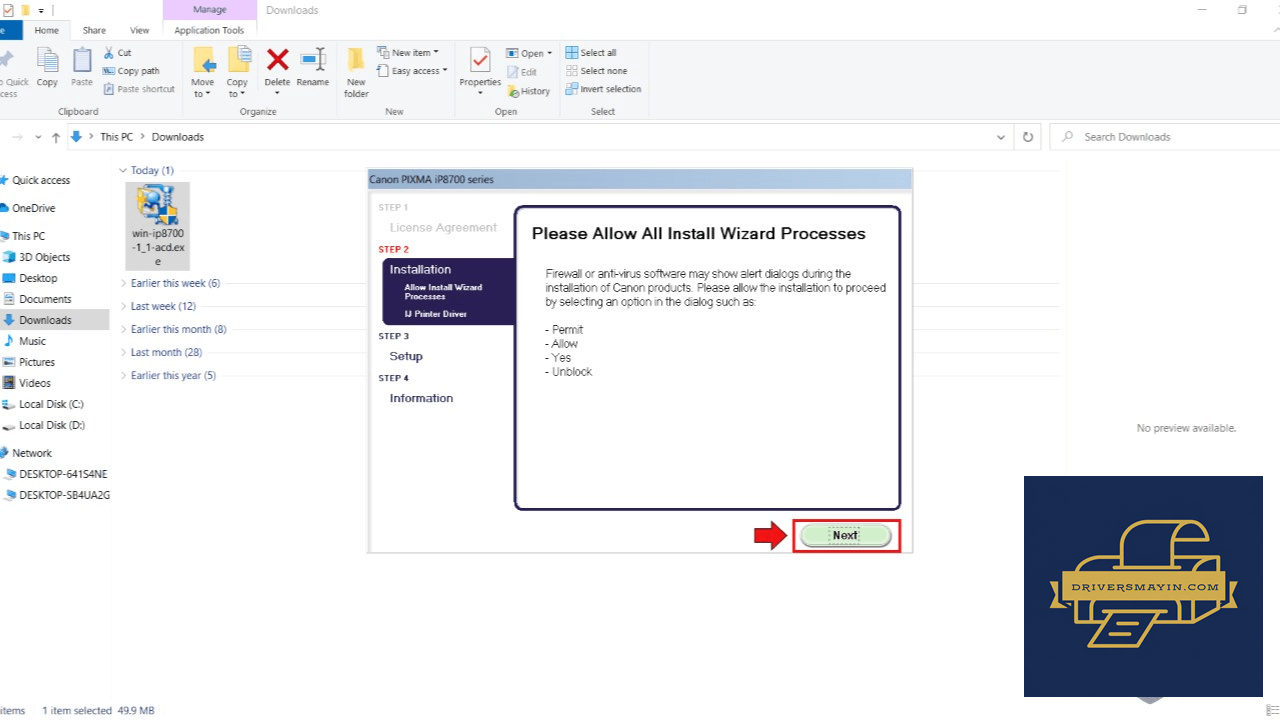Create a New folder from the ribbon

(356, 73)
